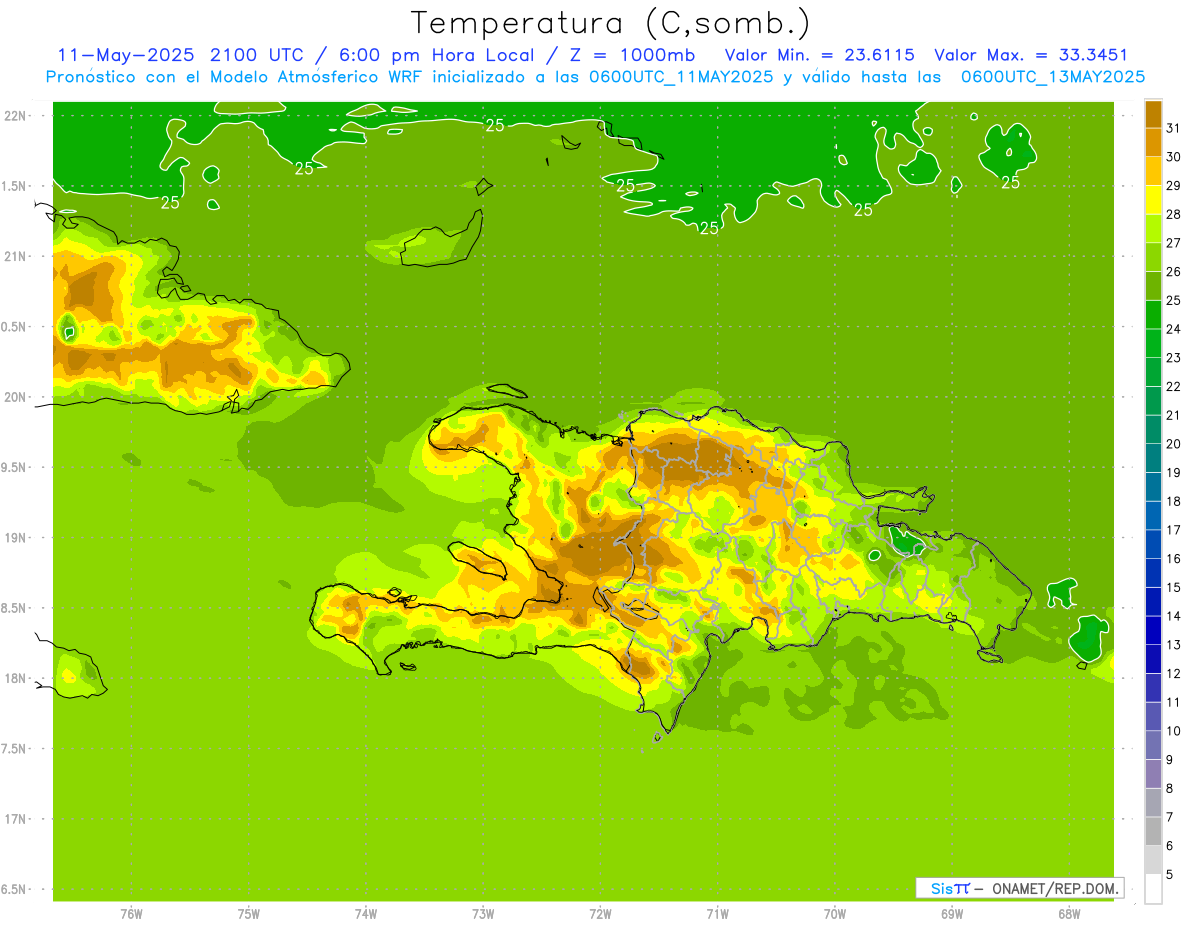The image size is (1200, 927).
Task: Click the '75W' longitude axis label
Action: tap(249, 913)
